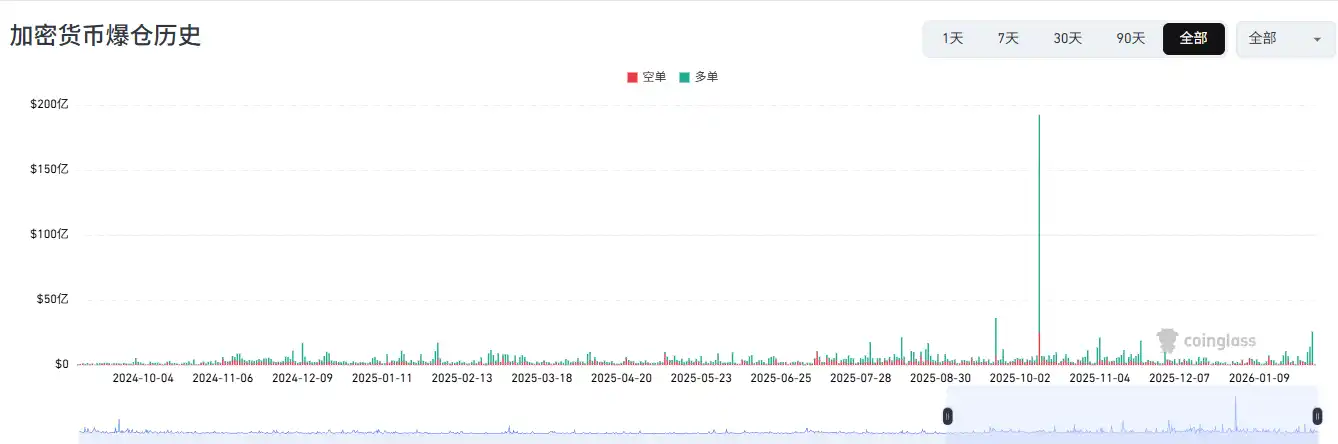Click the 加密货币爆仓历史 chart title
Image resolution: width=1338 pixels, height=444 pixels.
click(x=105, y=36)
